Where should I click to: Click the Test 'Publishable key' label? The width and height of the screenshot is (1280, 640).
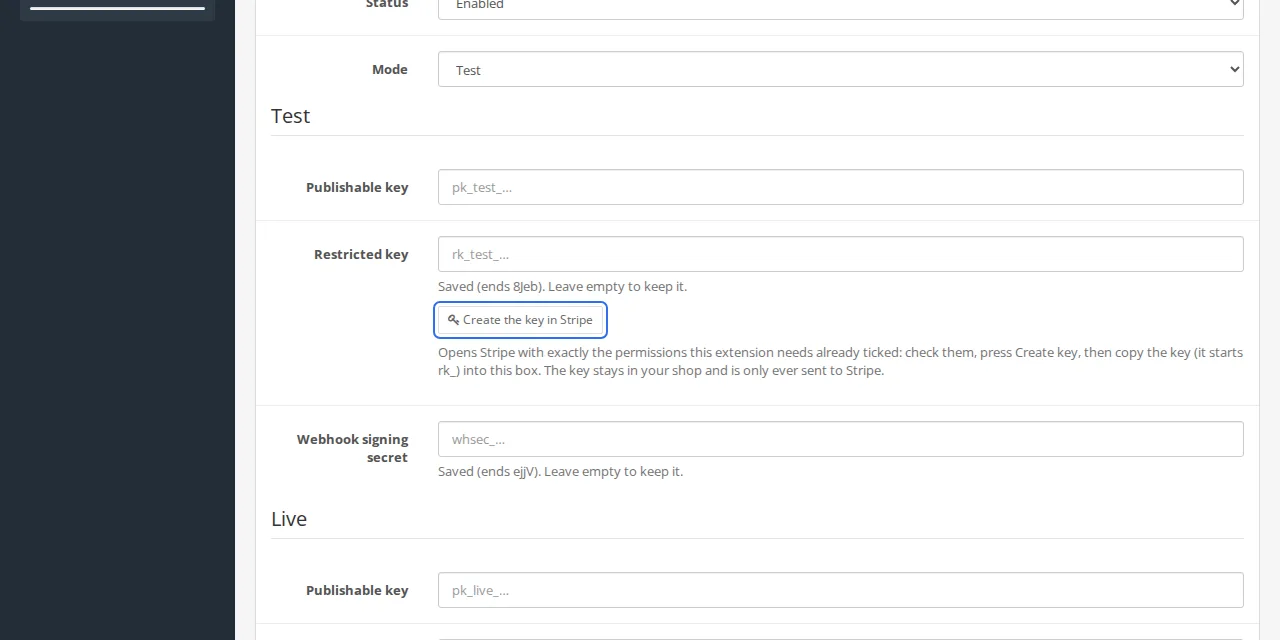[357, 187]
